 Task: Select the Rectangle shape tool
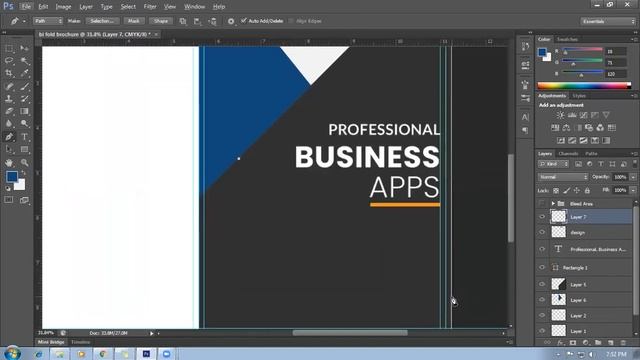pos(24,149)
